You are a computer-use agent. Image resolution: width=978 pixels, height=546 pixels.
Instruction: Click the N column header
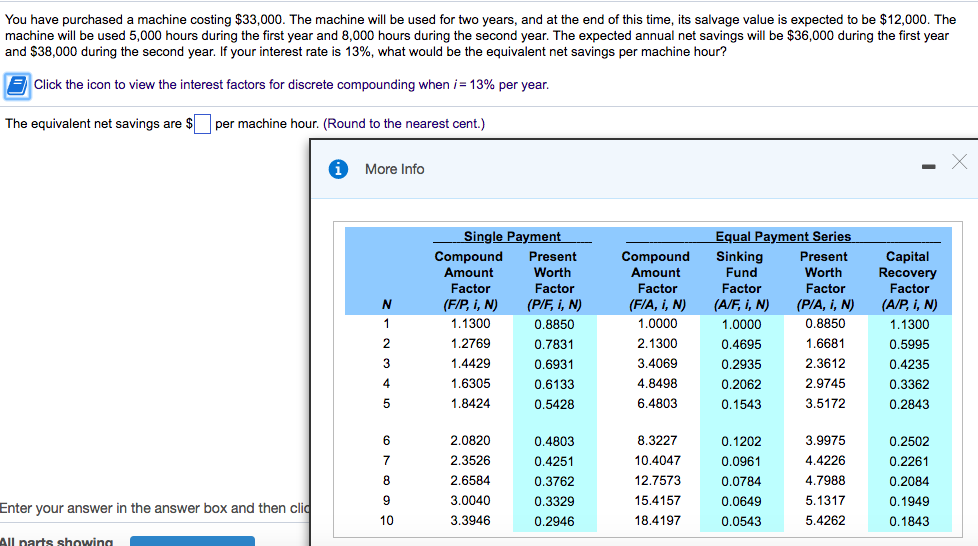(x=386, y=305)
